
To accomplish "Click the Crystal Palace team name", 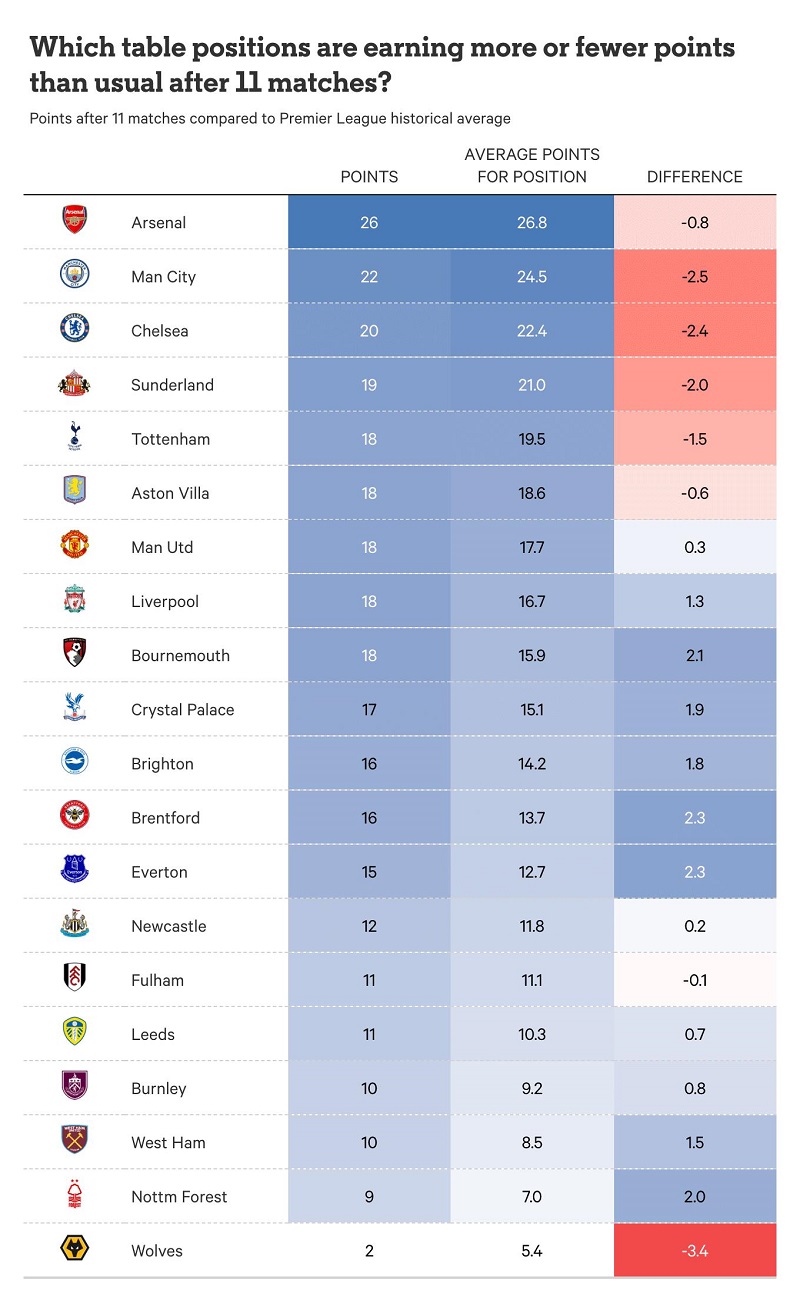I will [x=182, y=710].
